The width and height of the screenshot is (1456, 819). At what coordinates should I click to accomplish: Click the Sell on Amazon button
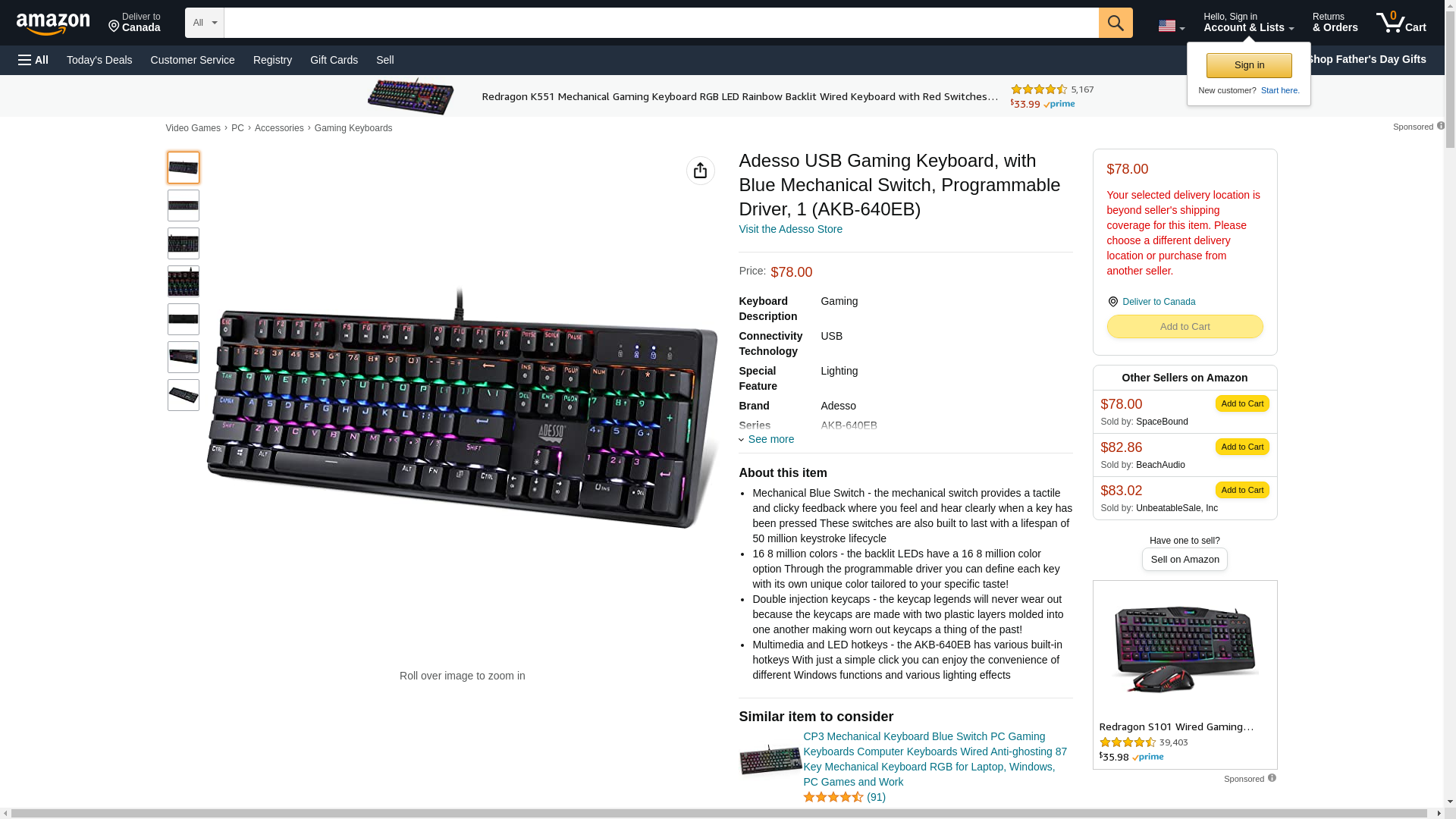[1184, 559]
